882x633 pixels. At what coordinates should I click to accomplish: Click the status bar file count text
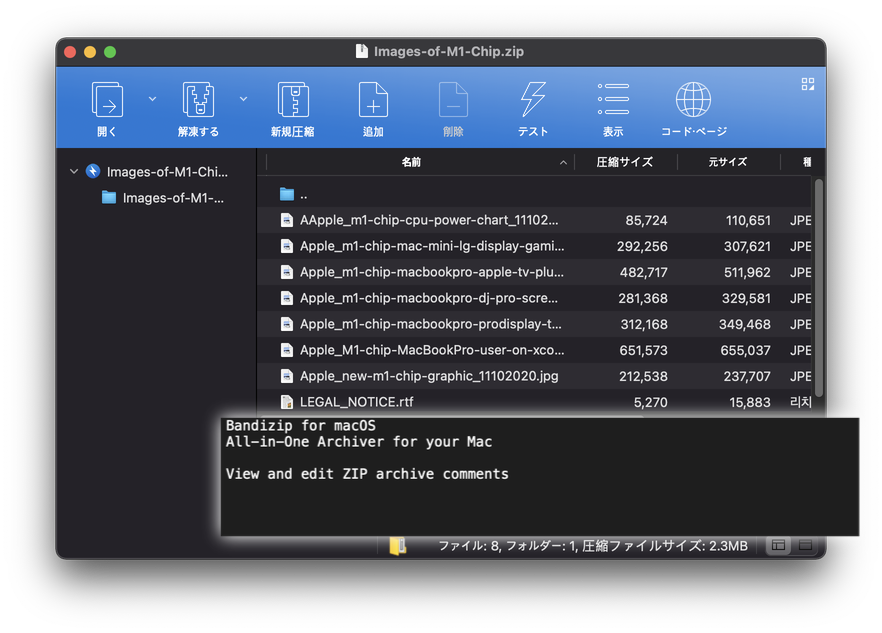593,546
